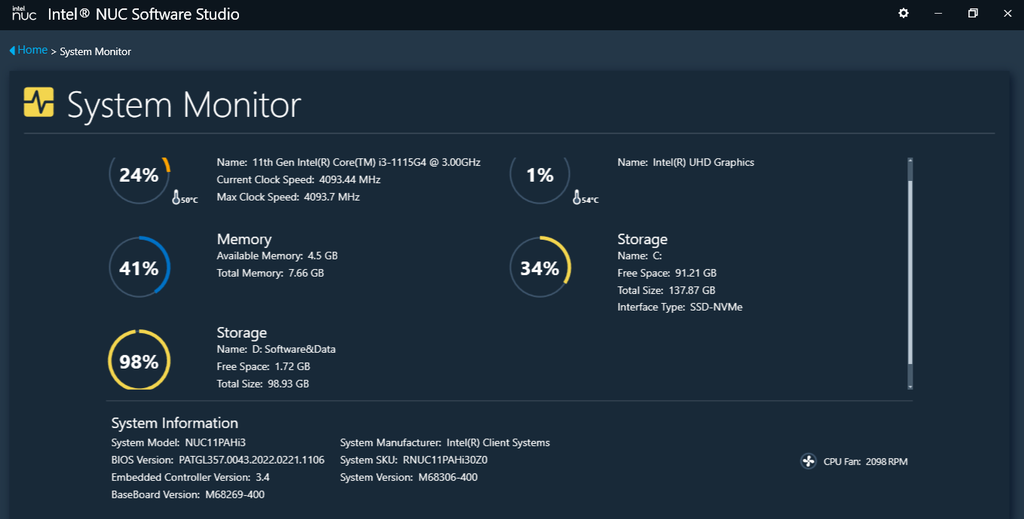Click the 34% C: storage gauge
Image resolution: width=1024 pixels, height=519 pixels.
tap(540, 268)
